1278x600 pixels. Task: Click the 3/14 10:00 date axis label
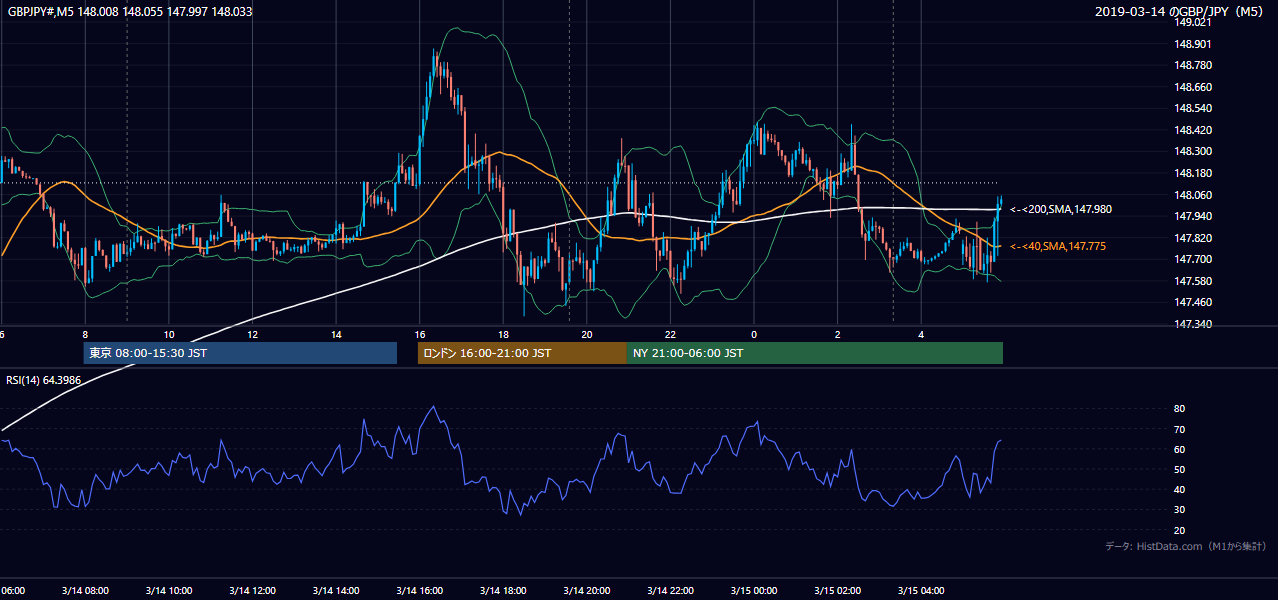tap(168, 590)
